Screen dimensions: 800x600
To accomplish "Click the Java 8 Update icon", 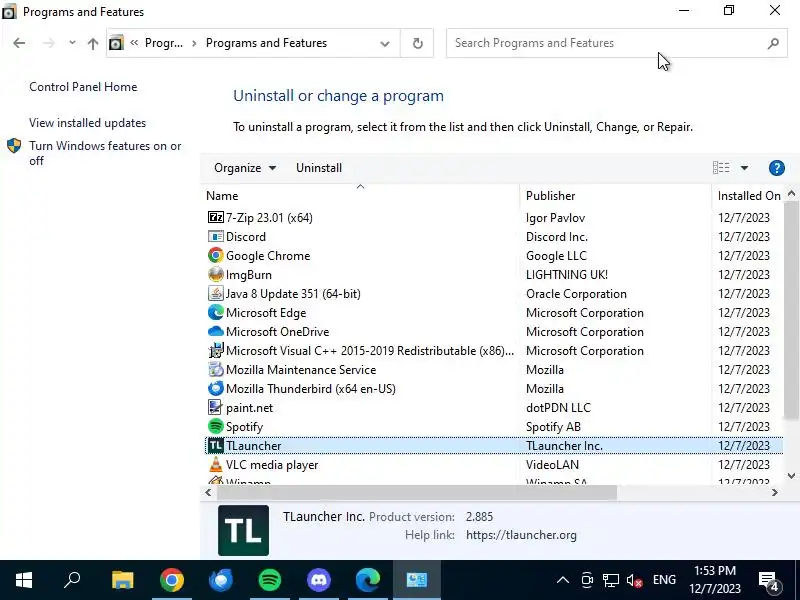I will pyautogui.click(x=215, y=293).
